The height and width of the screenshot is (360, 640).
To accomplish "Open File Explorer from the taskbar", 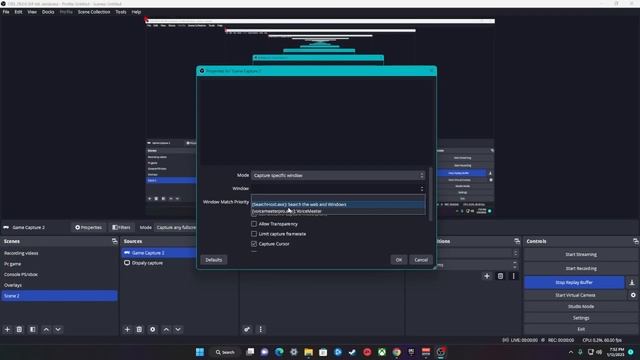I will click(x=309, y=352).
